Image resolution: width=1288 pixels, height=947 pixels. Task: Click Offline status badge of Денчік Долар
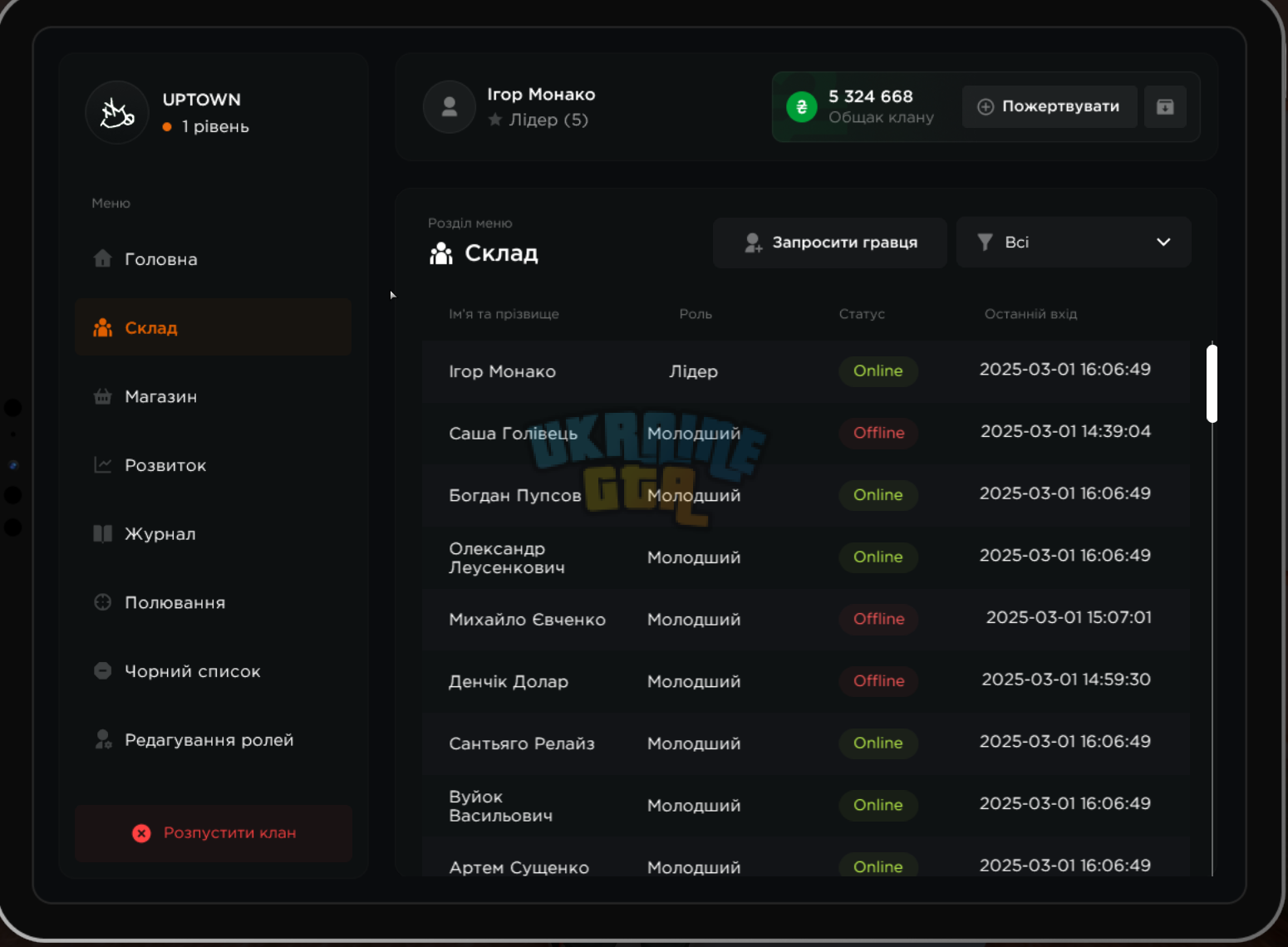878,681
